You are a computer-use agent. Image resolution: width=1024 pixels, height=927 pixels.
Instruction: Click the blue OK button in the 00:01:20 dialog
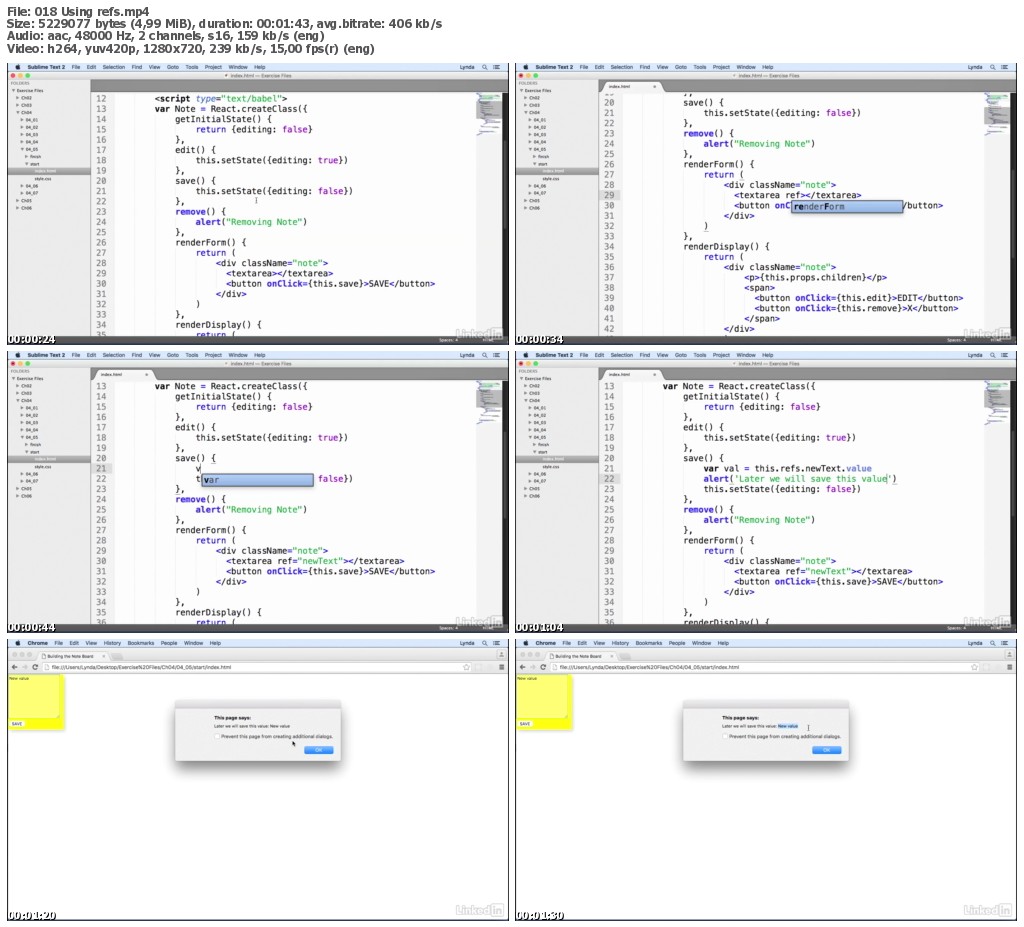[x=319, y=750]
